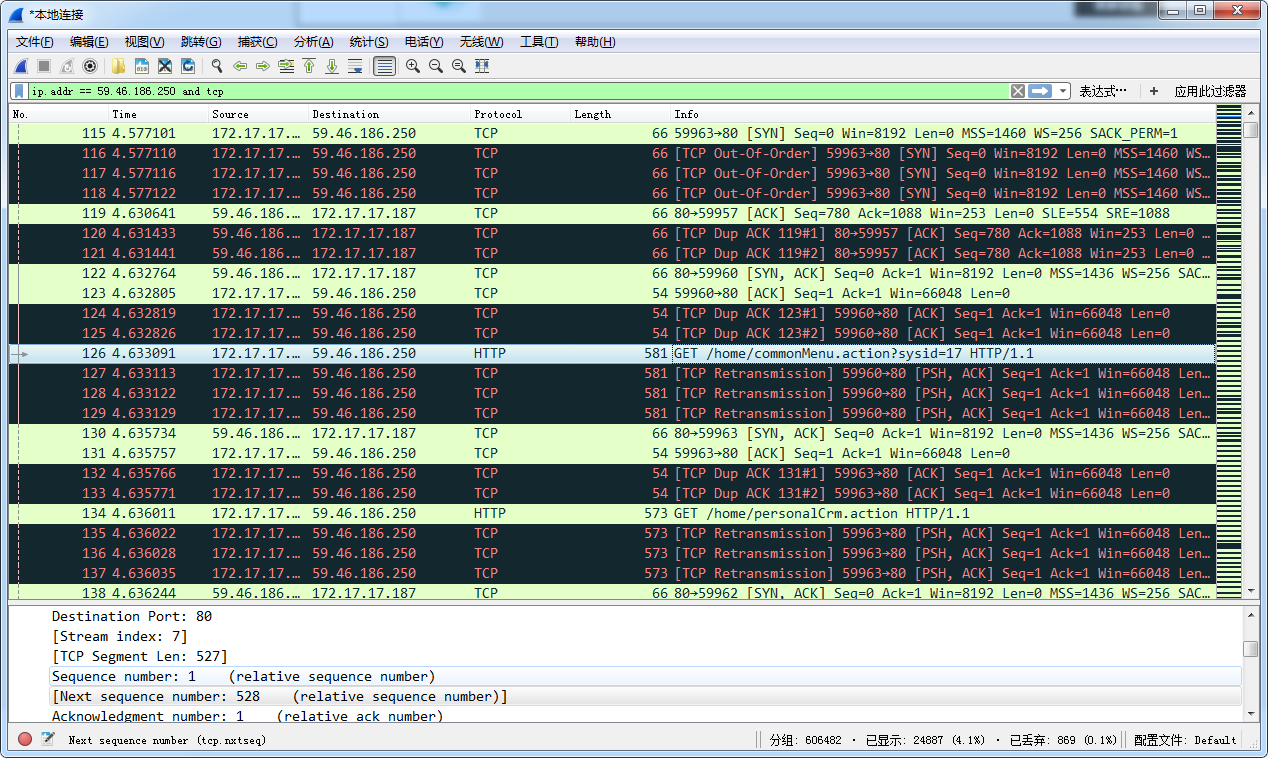Open the 分析(A) menu
Image resolution: width=1268 pixels, height=758 pixels.
coord(313,42)
